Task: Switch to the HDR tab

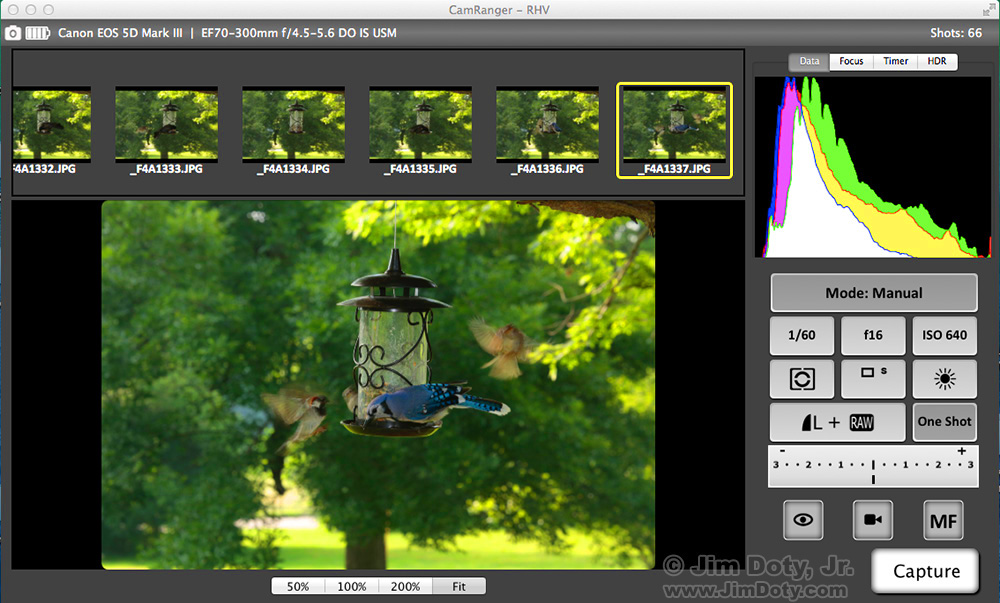Action: click(x=937, y=61)
